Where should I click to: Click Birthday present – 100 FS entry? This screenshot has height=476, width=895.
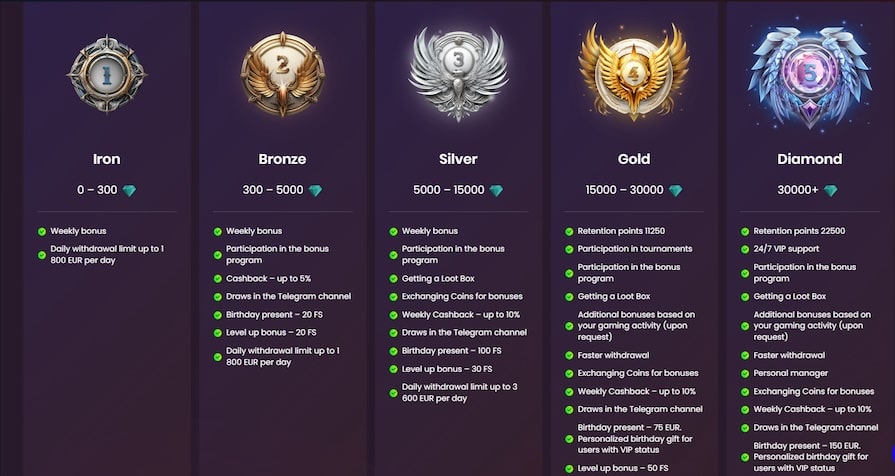[x=451, y=350]
